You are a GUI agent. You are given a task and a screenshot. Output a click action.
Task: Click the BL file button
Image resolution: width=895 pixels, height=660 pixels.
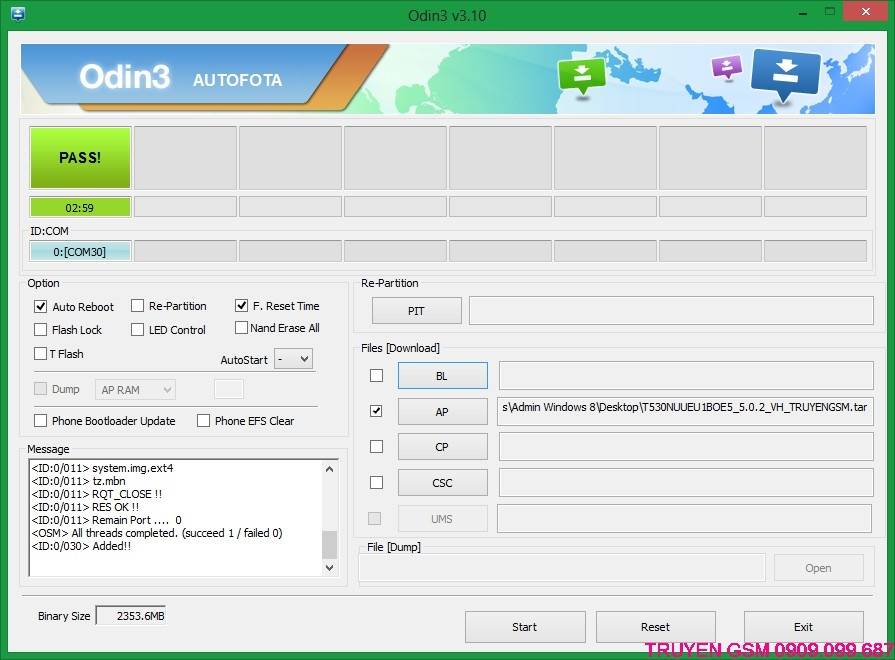tap(442, 376)
